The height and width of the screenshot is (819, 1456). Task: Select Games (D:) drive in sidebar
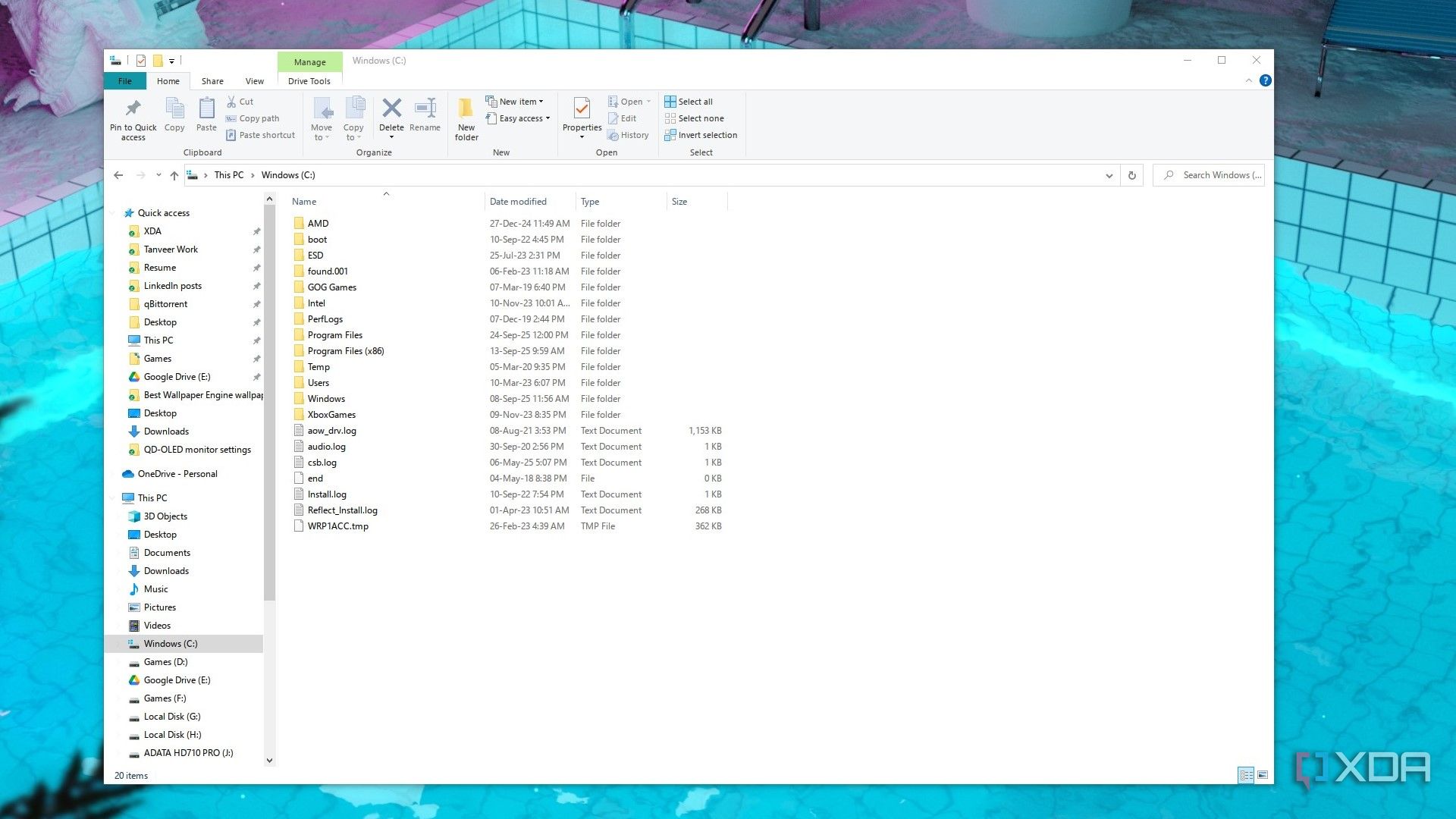(165, 662)
